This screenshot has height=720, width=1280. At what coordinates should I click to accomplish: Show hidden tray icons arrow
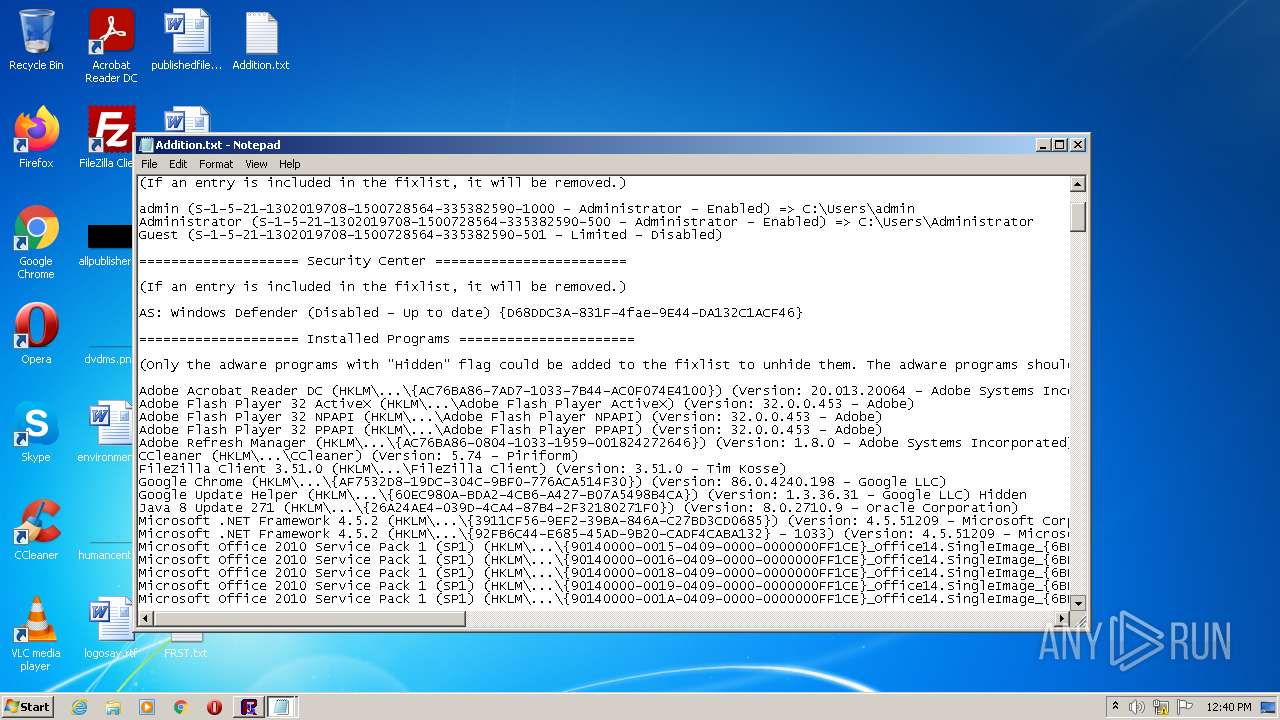[x=1115, y=706]
